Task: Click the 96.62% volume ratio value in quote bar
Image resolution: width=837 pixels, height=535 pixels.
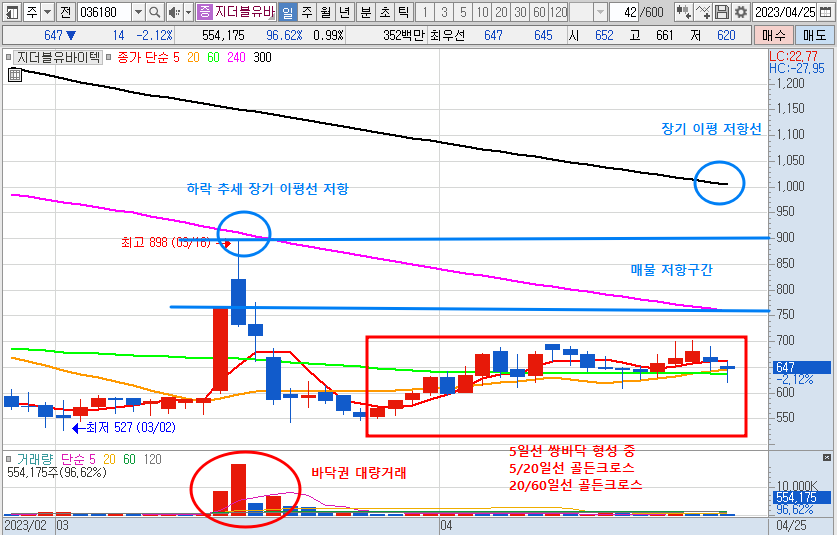Action: tap(284, 36)
